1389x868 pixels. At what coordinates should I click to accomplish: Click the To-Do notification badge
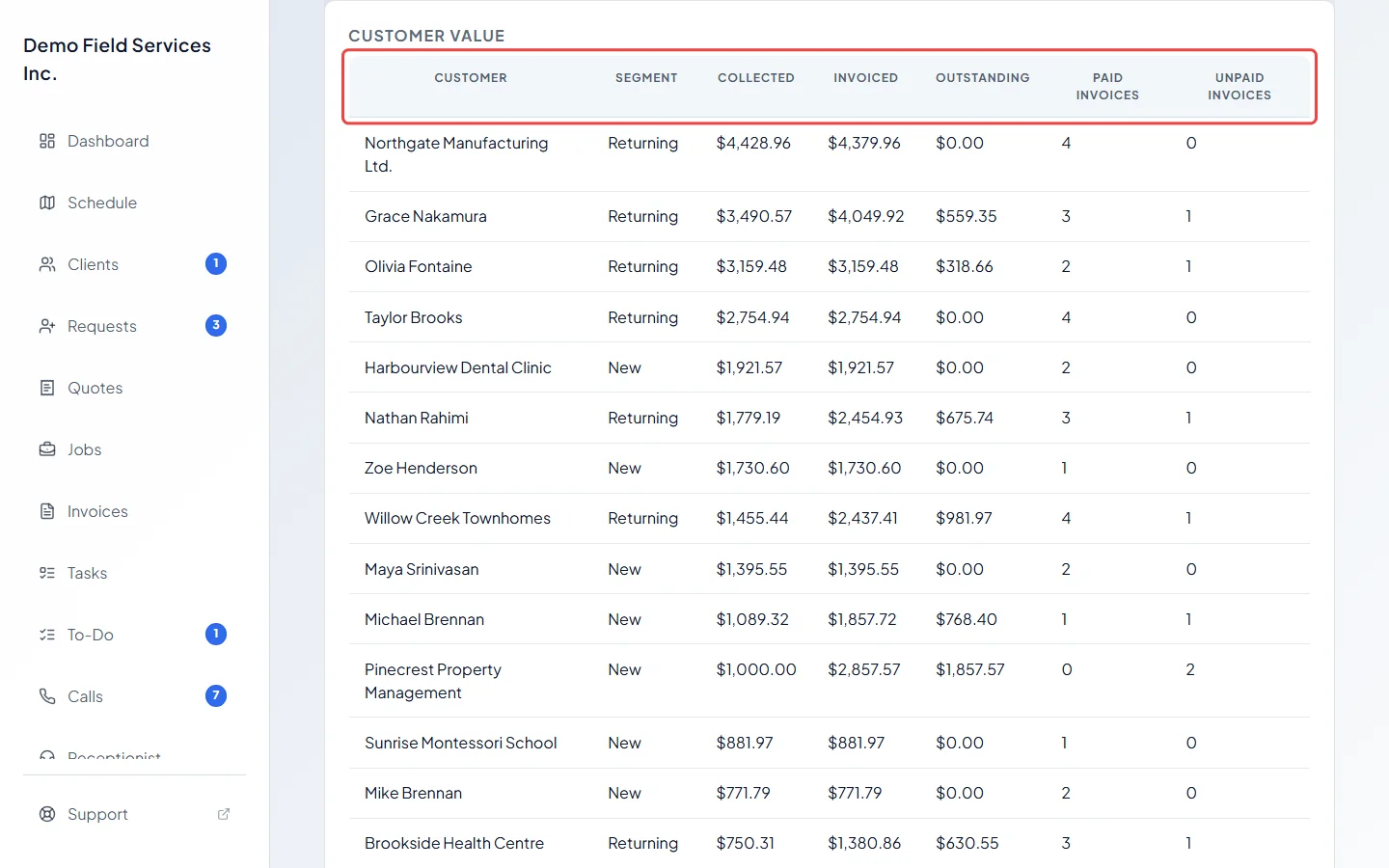(x=216, y=634)
